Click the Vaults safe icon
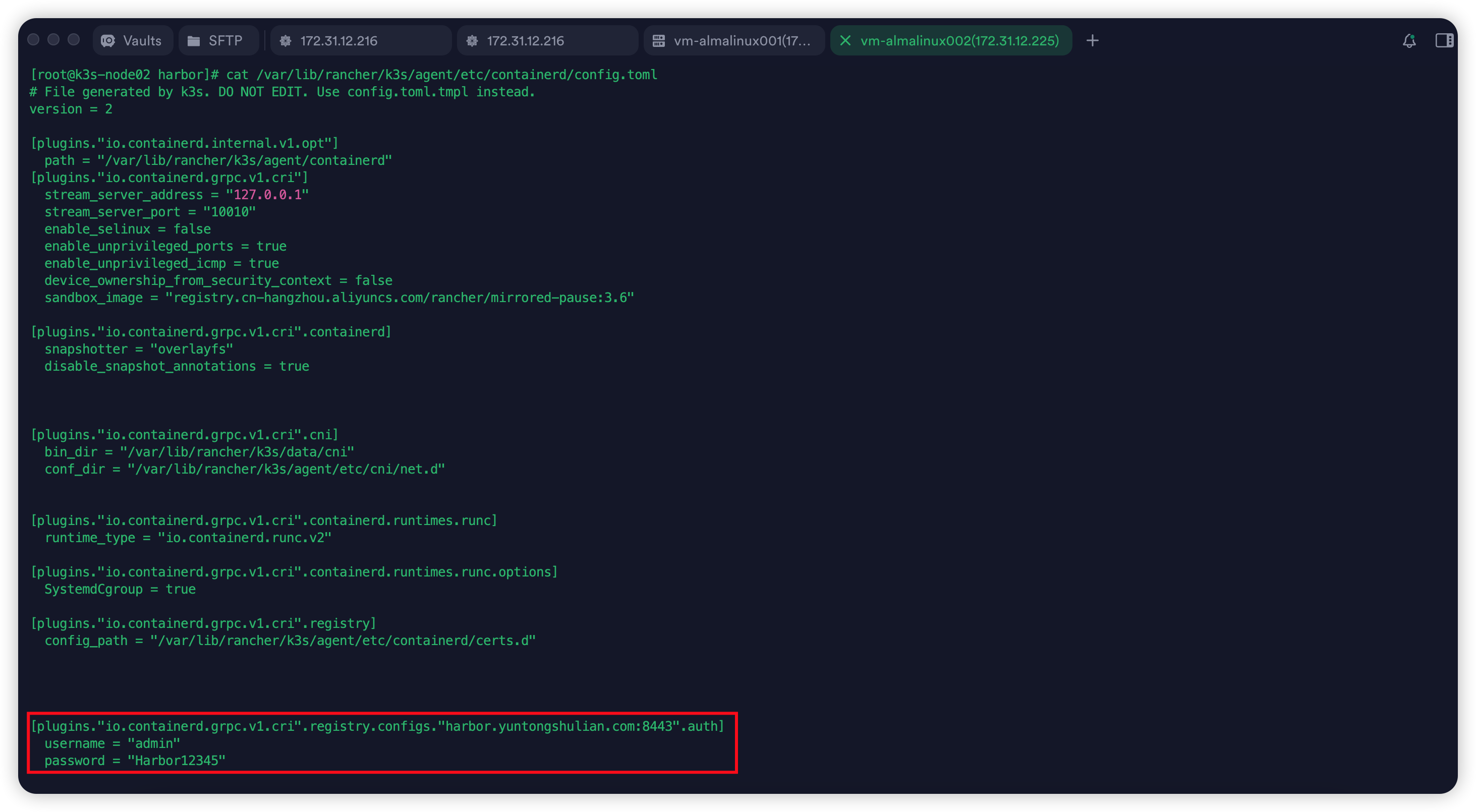The height and width of the screenshot is (812, 1476). pos(108,41)
